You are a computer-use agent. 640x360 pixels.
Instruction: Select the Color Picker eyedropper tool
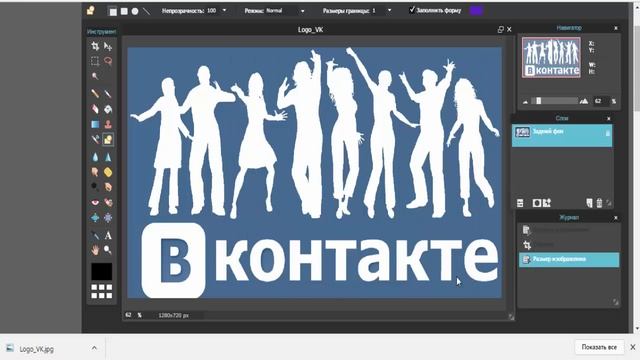95,235
